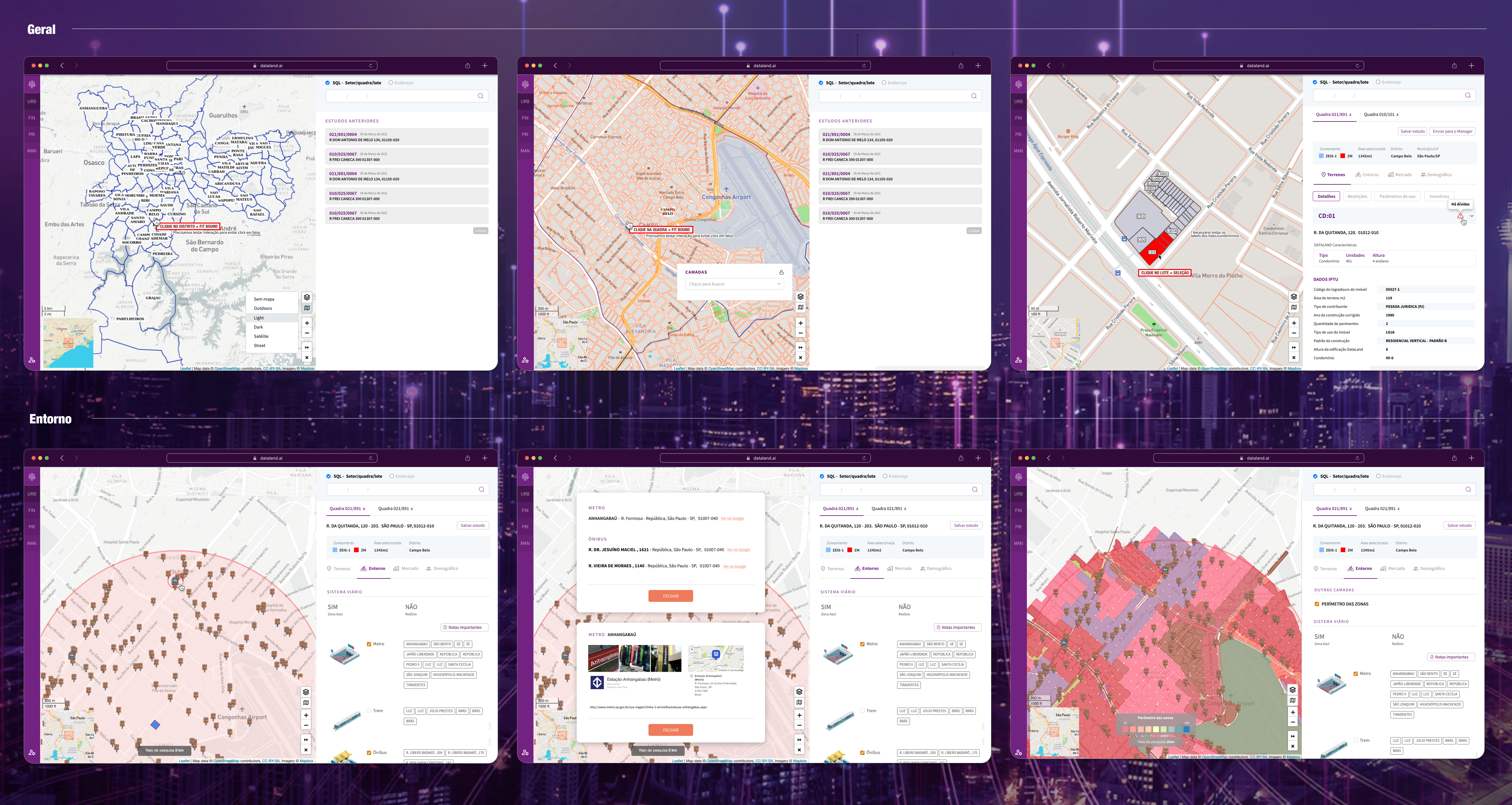The image size is (1512, 805).
Task: Click Limpar button in districts map window
Action: click(x=481, y=230)
